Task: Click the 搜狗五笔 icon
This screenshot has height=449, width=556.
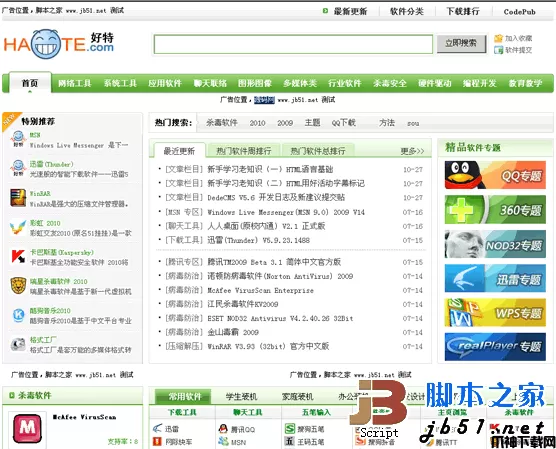Action: tap(290, 428)
